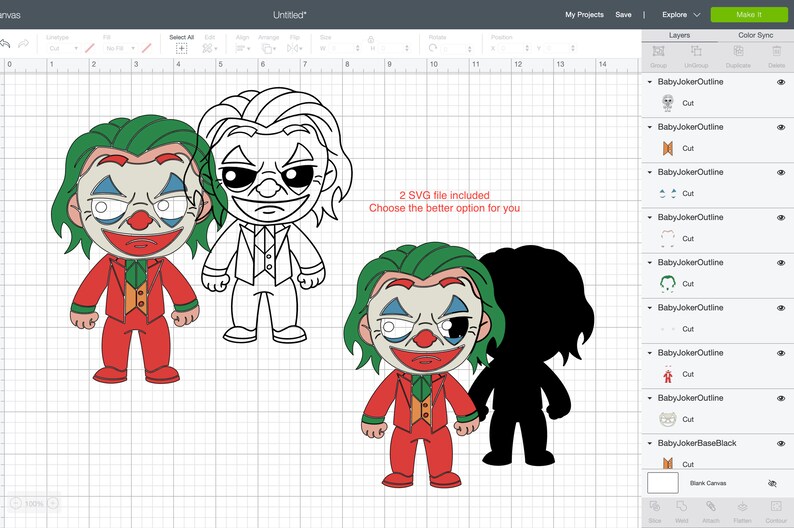Viewport: 794px width, 528px height.
Task: Hide the green hair thumbnail BabyJokerOutline layer
Action: coord(781,263)
